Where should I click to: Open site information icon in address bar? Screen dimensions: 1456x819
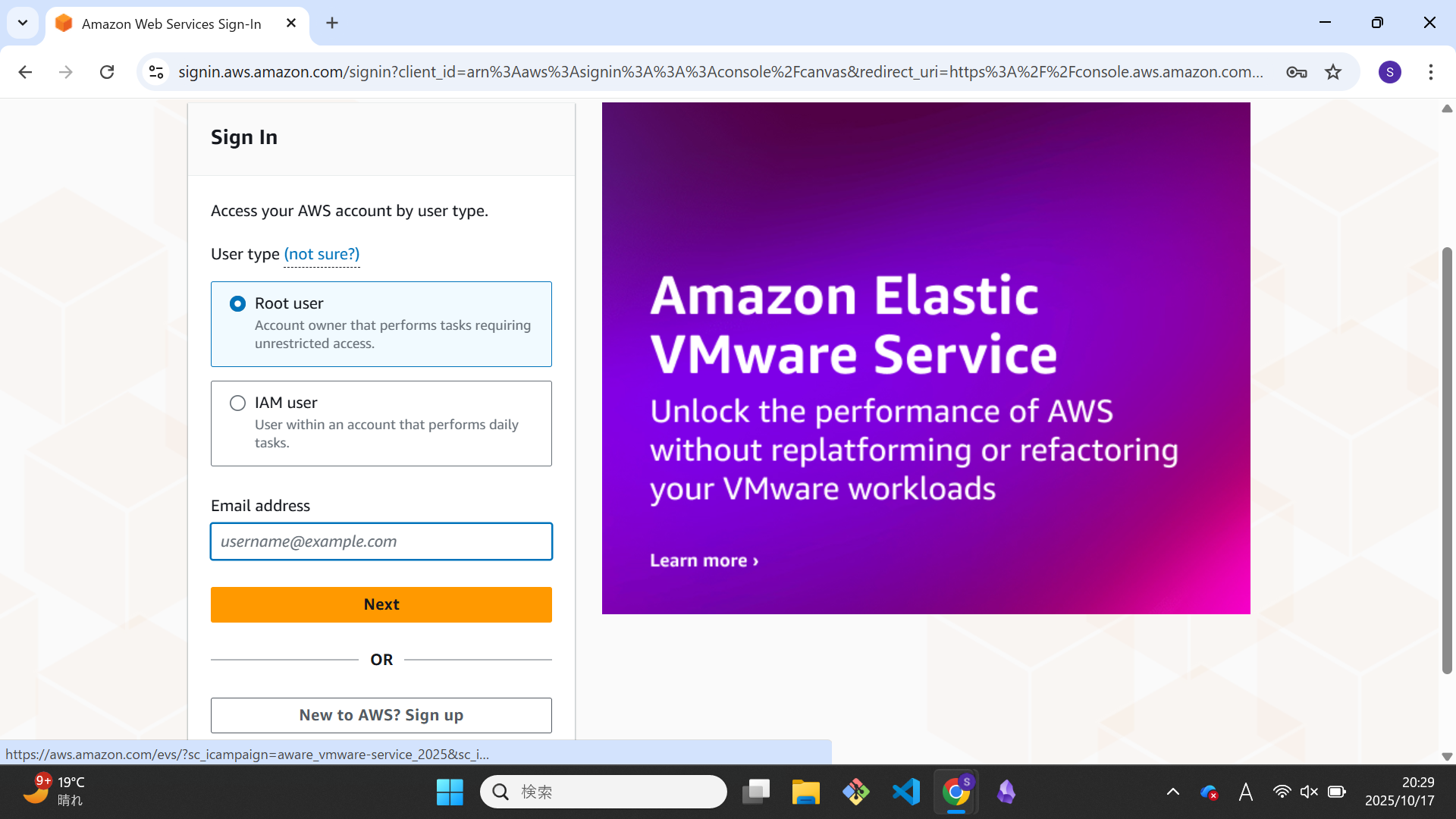pyautogui.click(x=156, y=72)
